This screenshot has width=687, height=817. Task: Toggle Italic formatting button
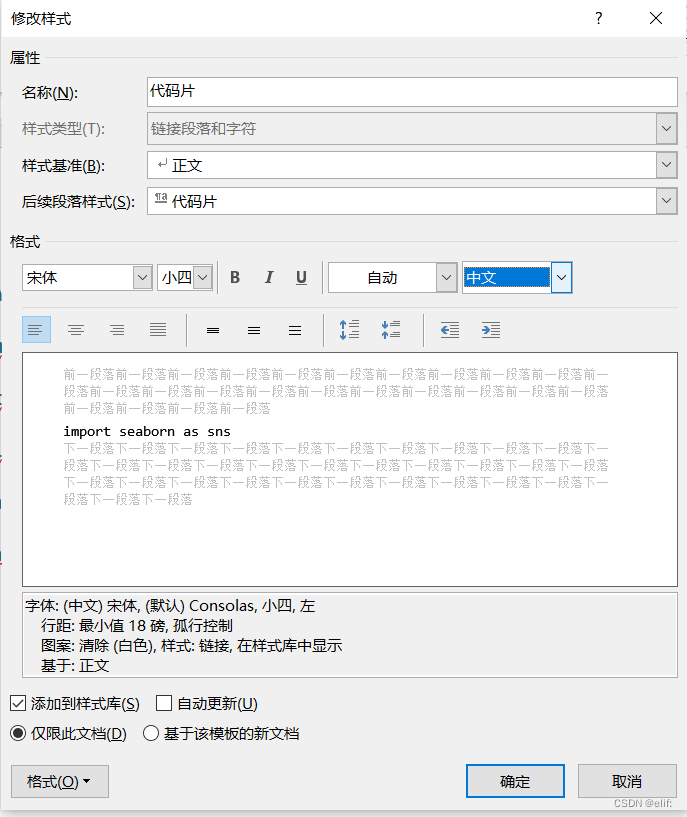(269, 278)
